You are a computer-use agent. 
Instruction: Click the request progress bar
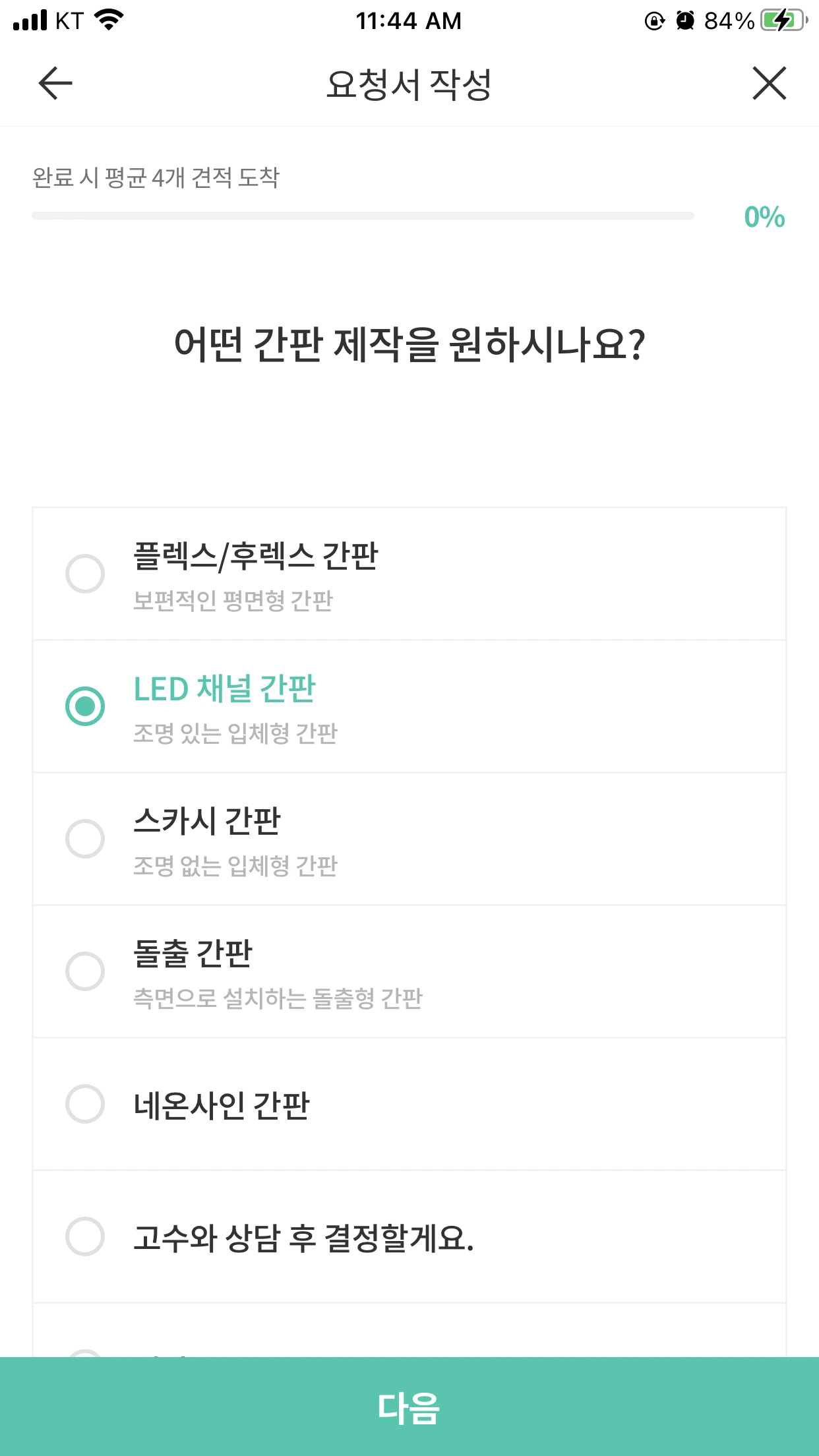point(363,216)
